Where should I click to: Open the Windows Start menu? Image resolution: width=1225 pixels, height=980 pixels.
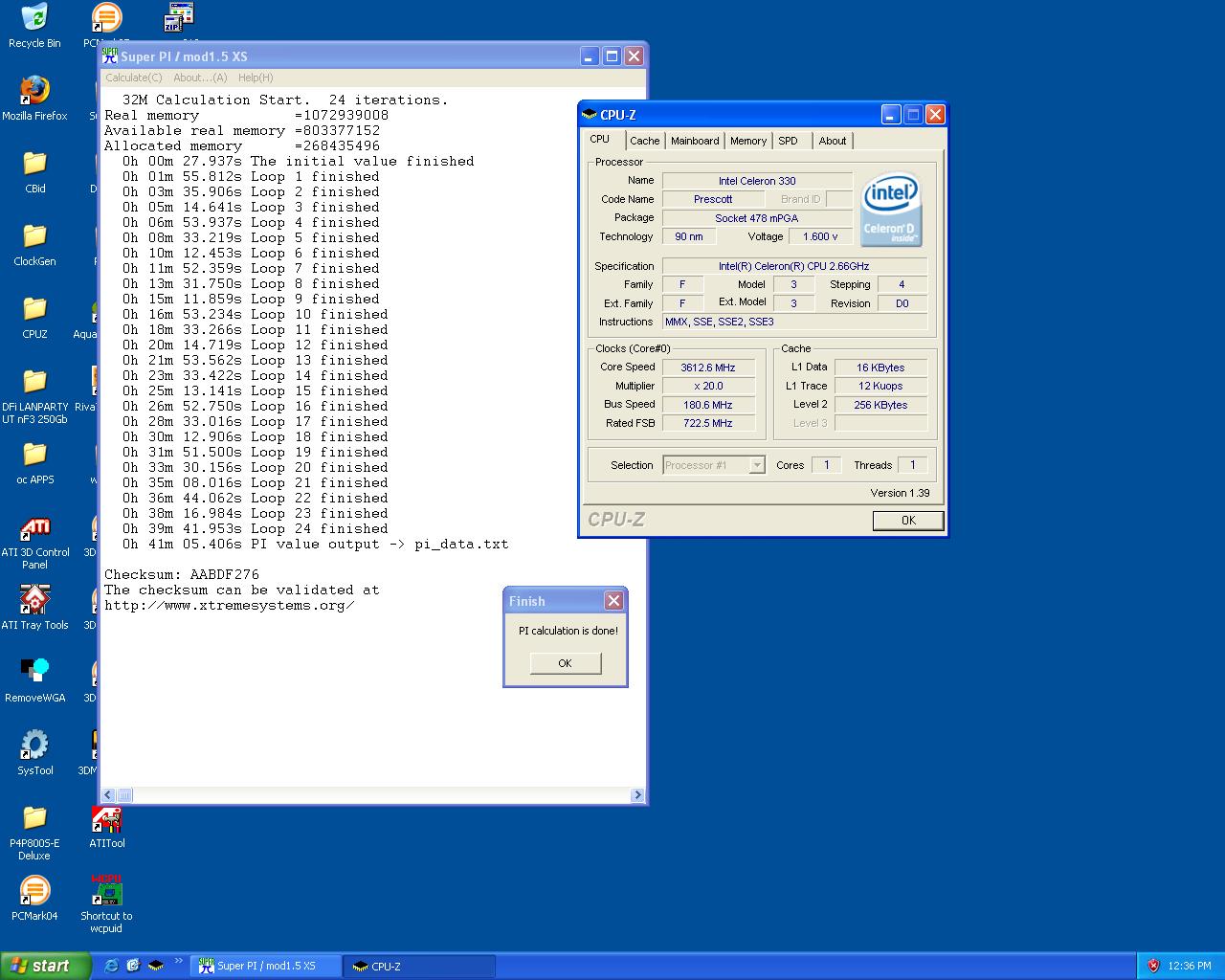45,966
